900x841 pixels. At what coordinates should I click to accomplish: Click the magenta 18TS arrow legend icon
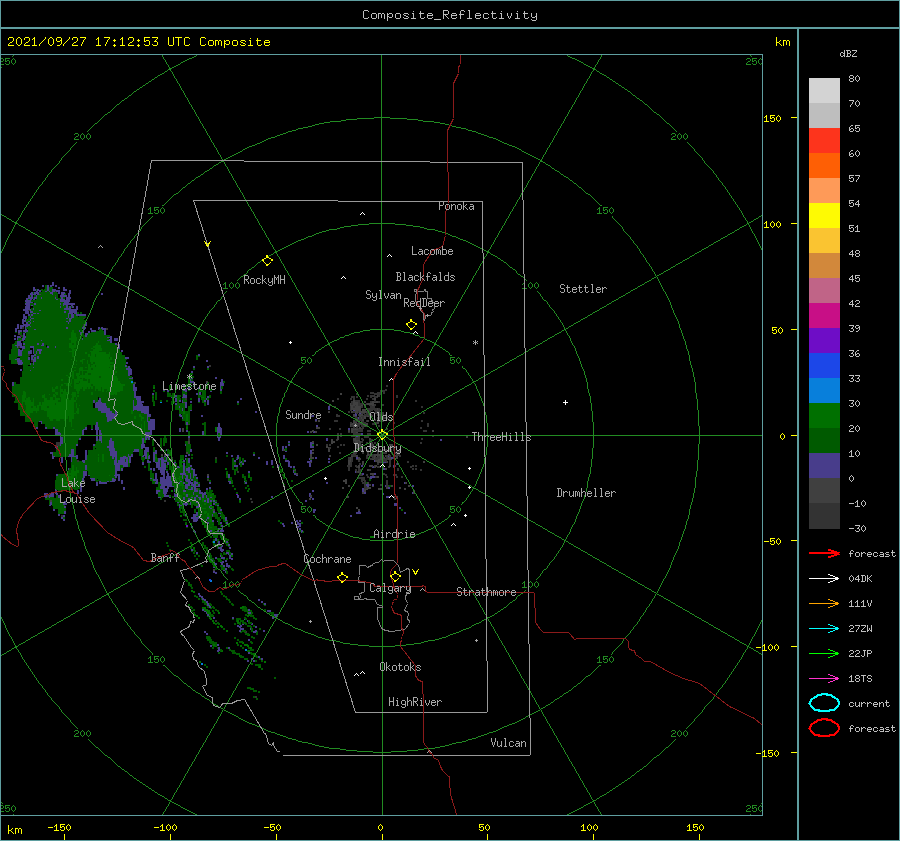point(824,679)
